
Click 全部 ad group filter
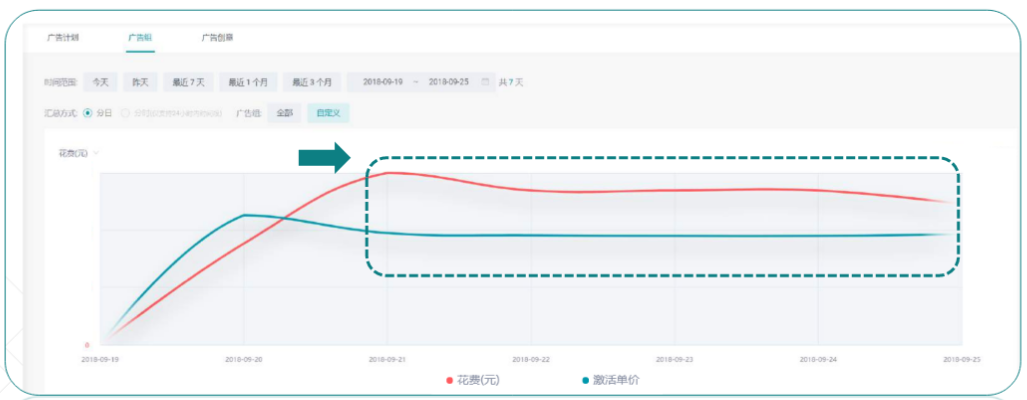click(285, 113)
